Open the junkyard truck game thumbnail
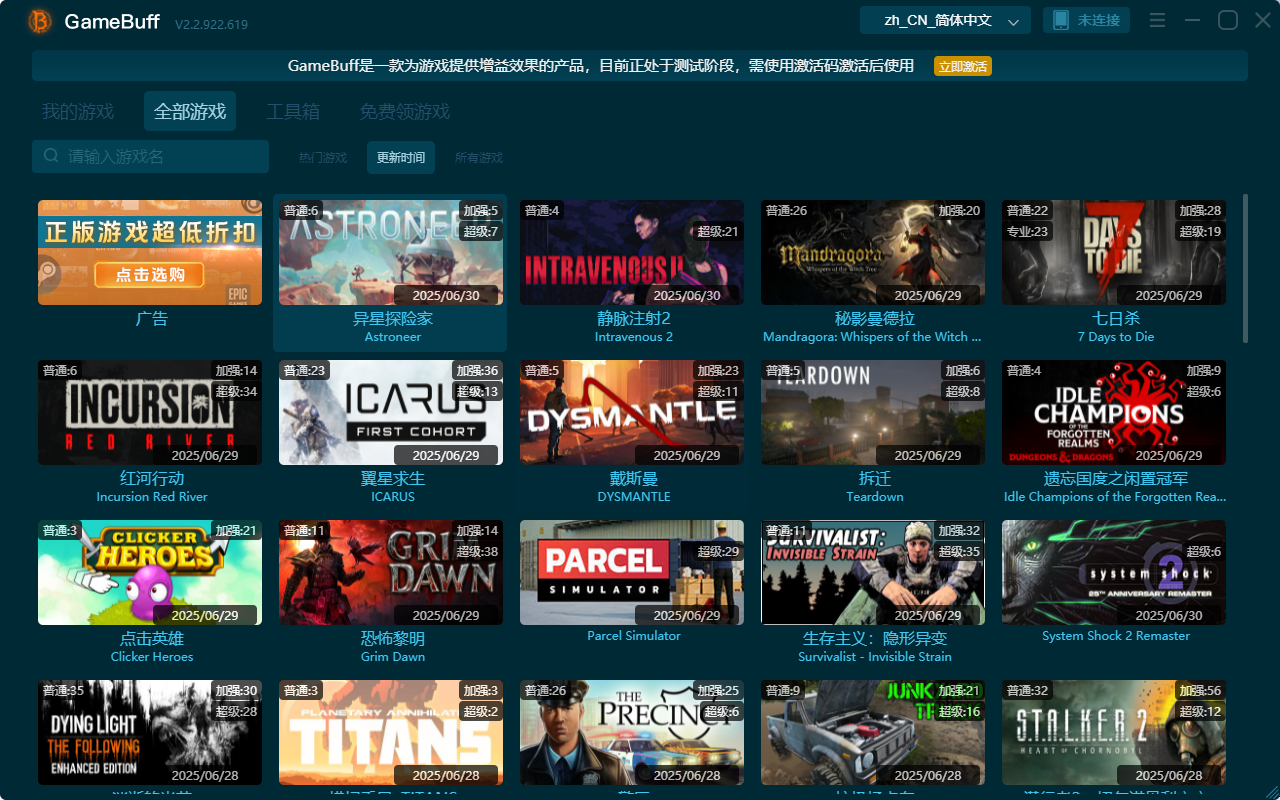The image size is (1280, 800). pyautogui.click(x=873, y=732)
